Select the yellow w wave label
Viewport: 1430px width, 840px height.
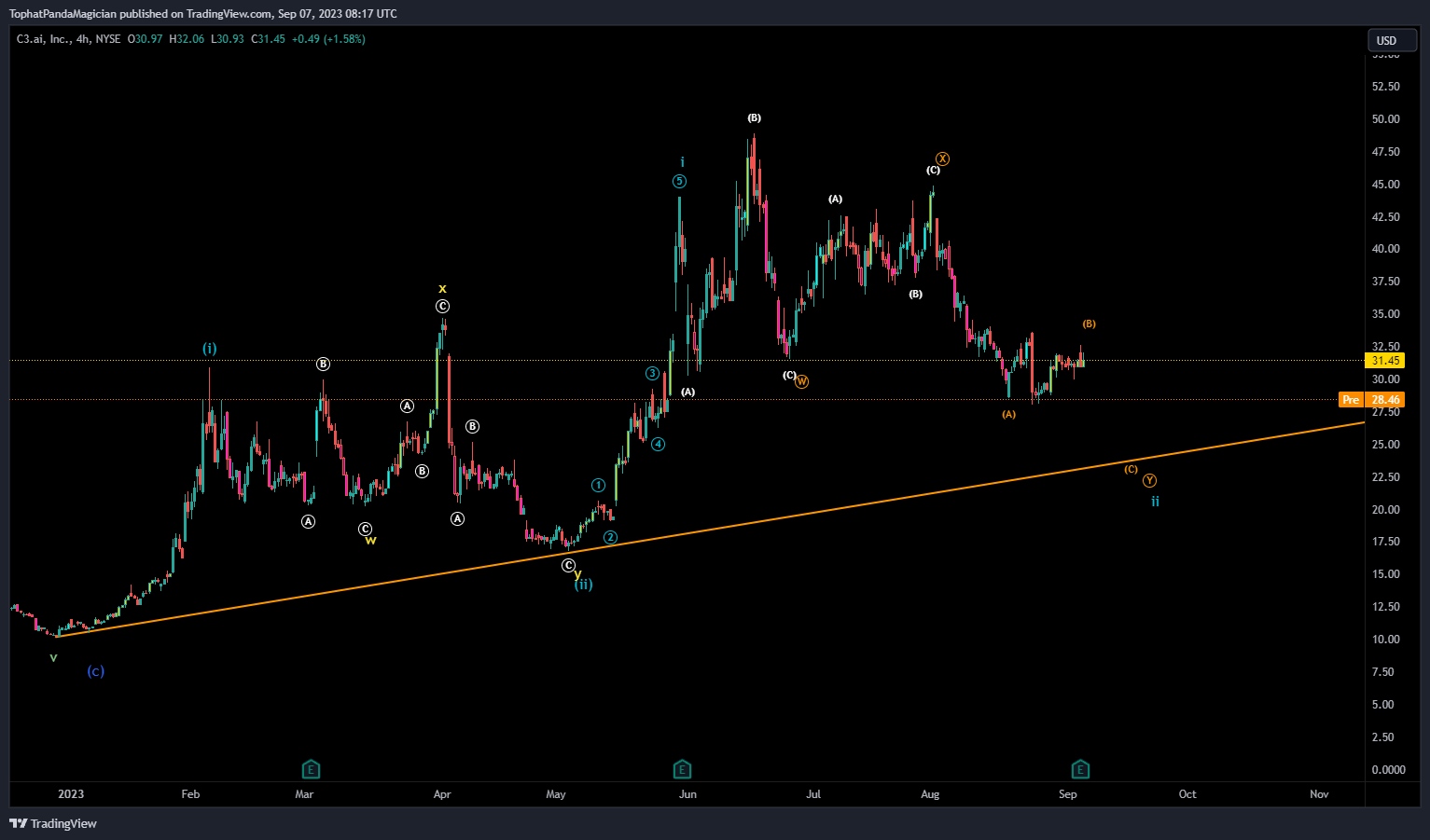point(371,541)
